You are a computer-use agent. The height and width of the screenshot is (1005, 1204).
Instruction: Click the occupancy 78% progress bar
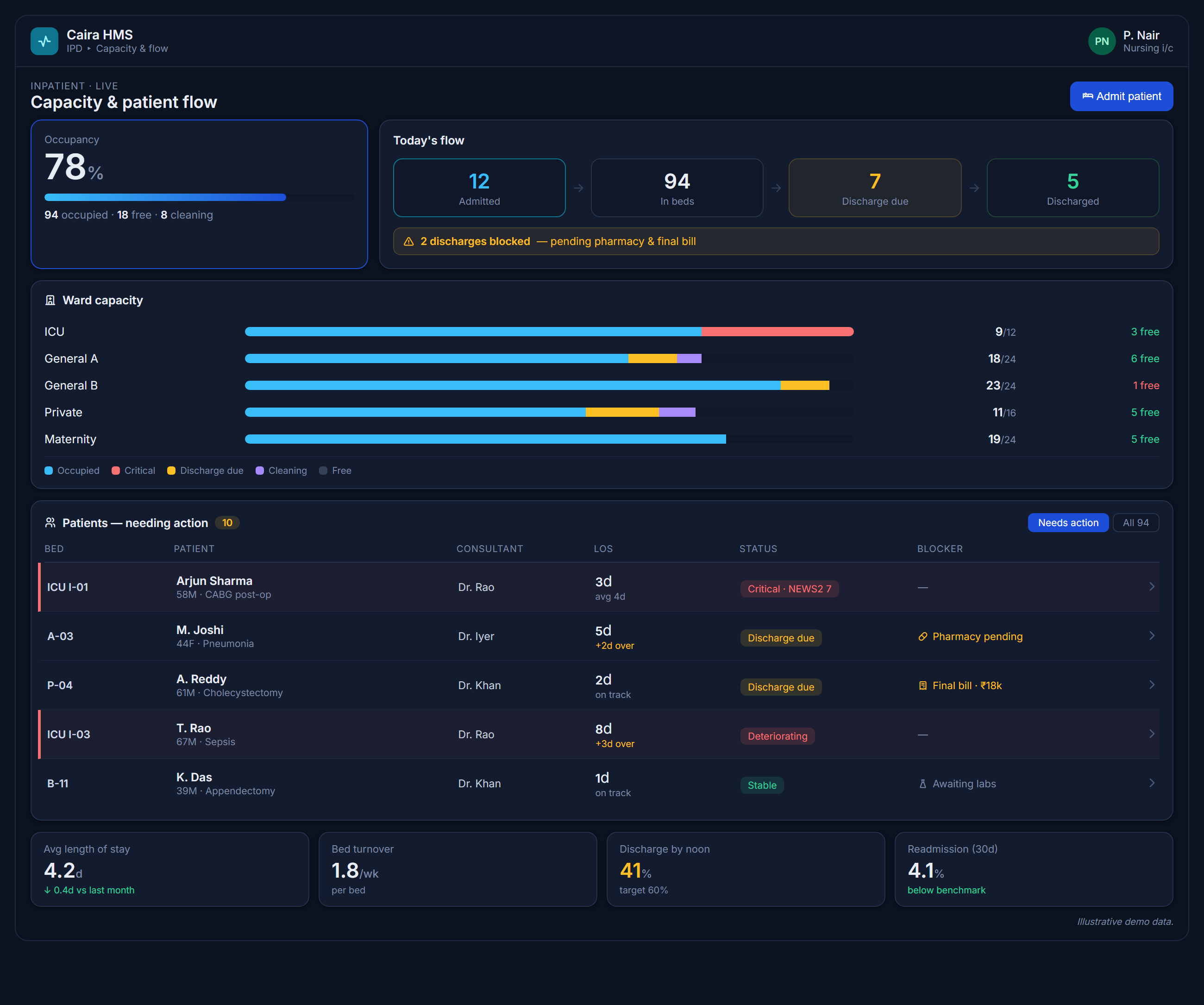point(199,197)
